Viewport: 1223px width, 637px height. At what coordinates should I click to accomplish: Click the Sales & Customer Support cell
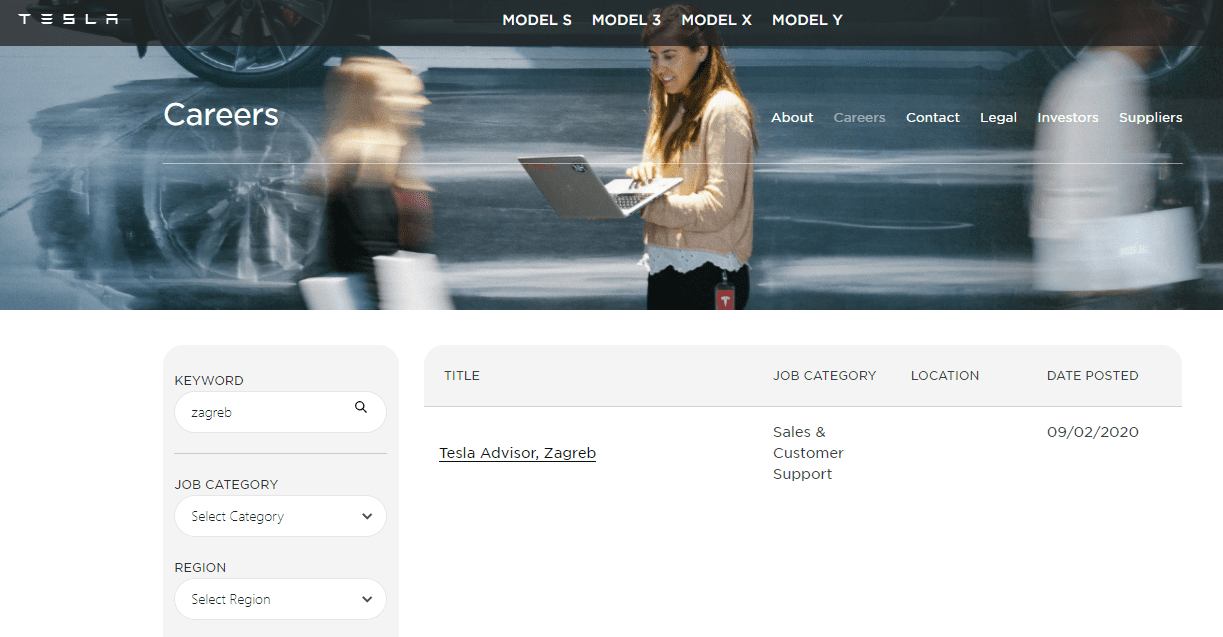(x=808, y=453)
